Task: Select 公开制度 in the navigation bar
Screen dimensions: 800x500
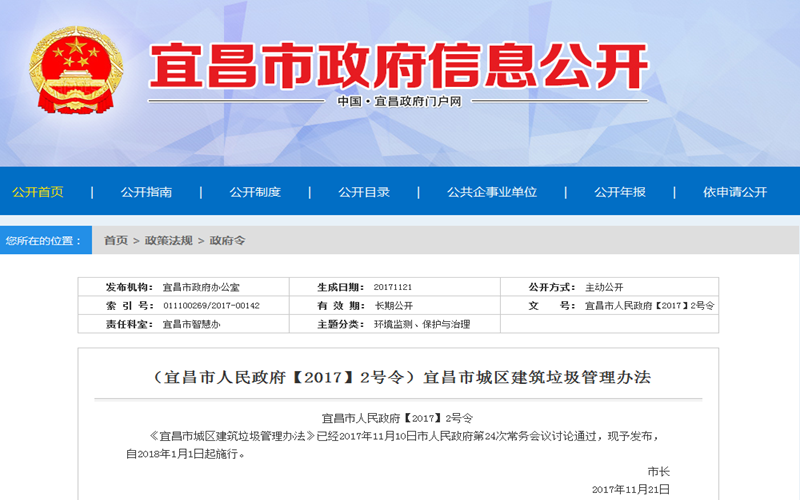Action: coord(255,192)
